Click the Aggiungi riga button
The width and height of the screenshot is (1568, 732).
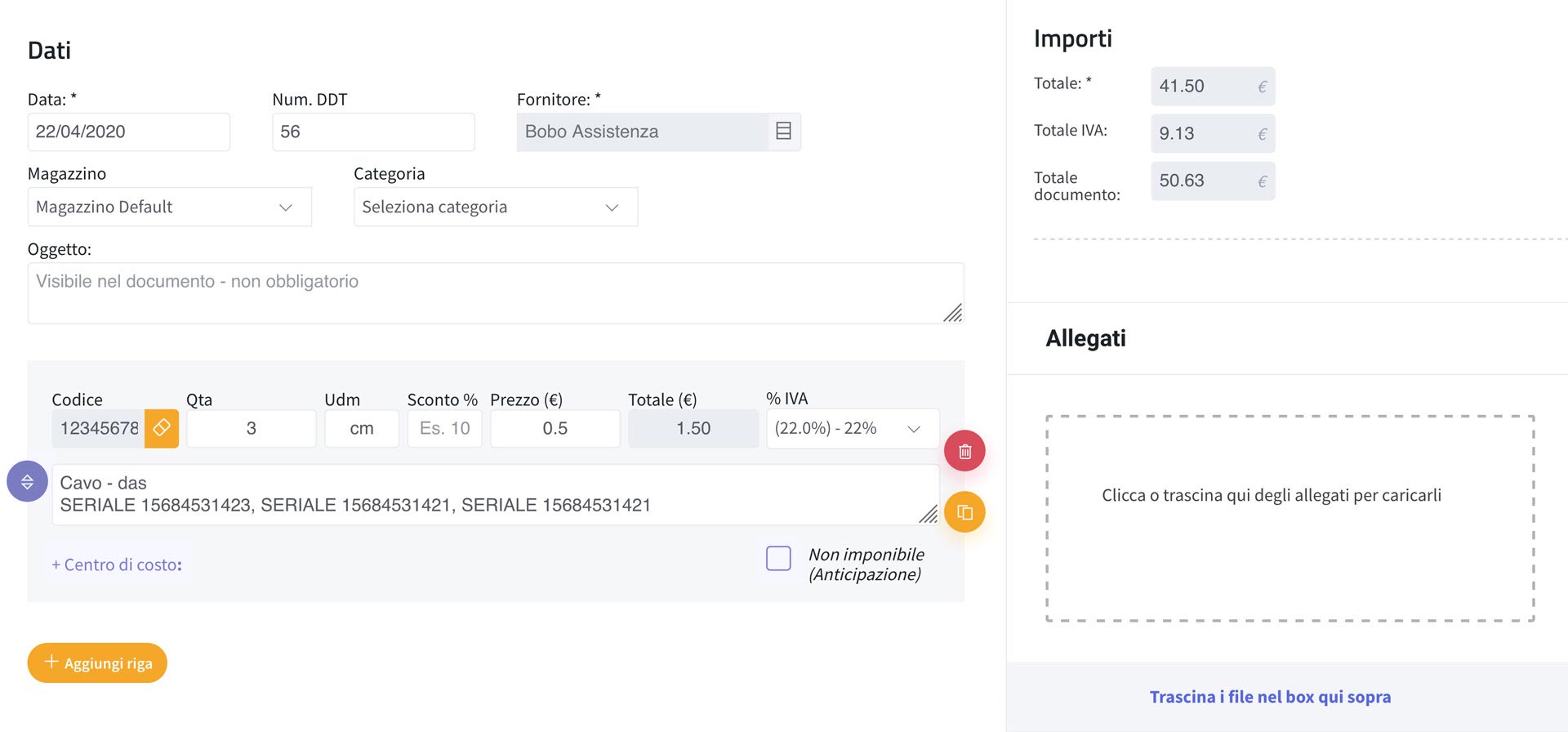(x=97, y=663)
